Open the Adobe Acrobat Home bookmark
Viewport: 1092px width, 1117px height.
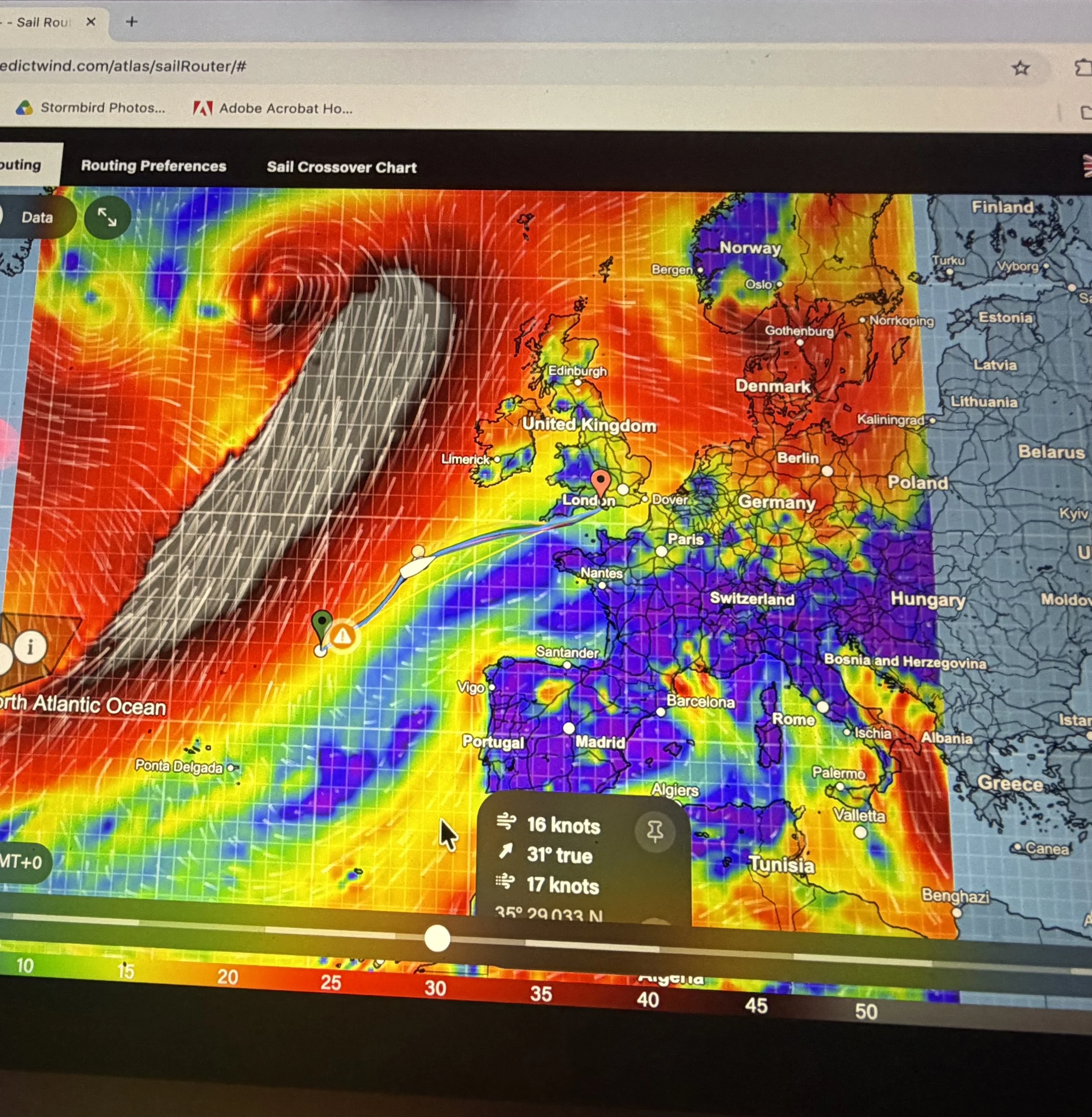(273, 108)
